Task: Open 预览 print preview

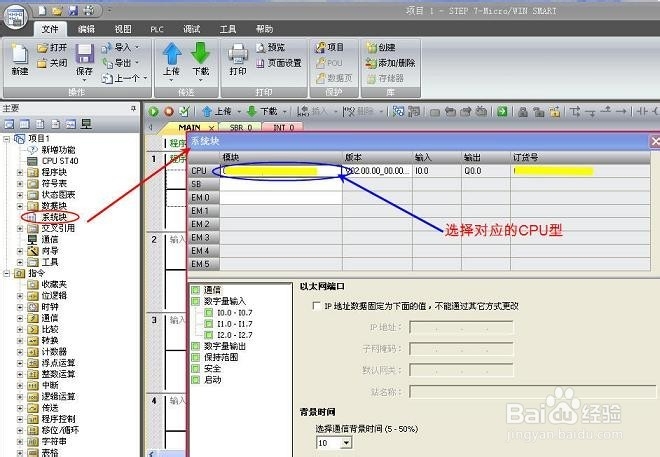Action: (x=271, y=48)
